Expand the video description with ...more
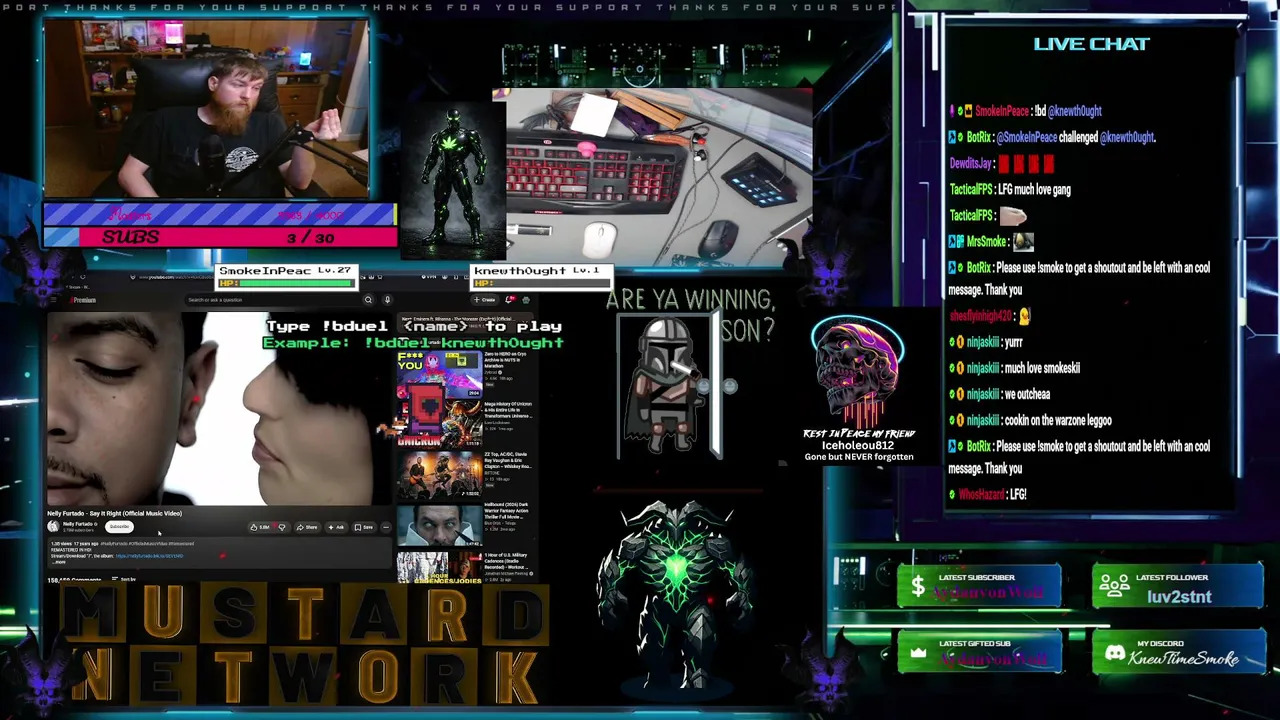 tap(59, 562)
